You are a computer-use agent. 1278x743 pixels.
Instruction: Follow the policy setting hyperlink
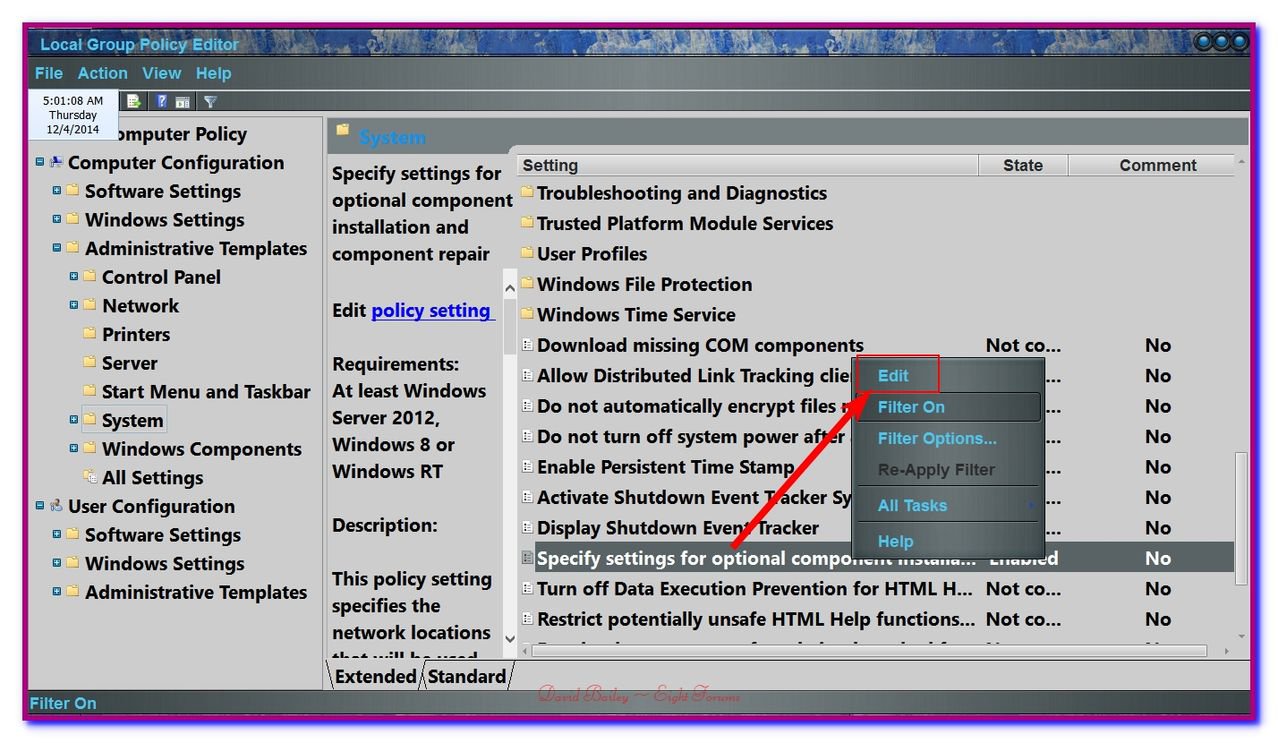click(x=431, y=310)
